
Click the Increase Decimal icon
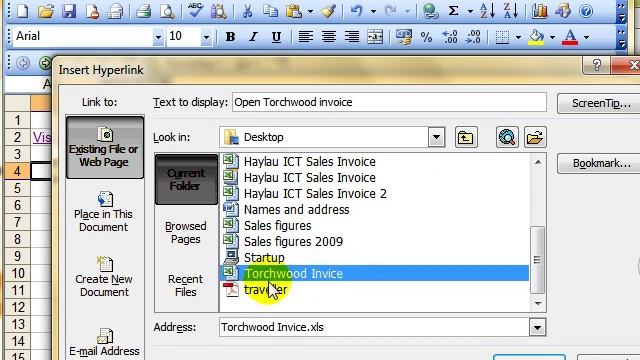450,37
